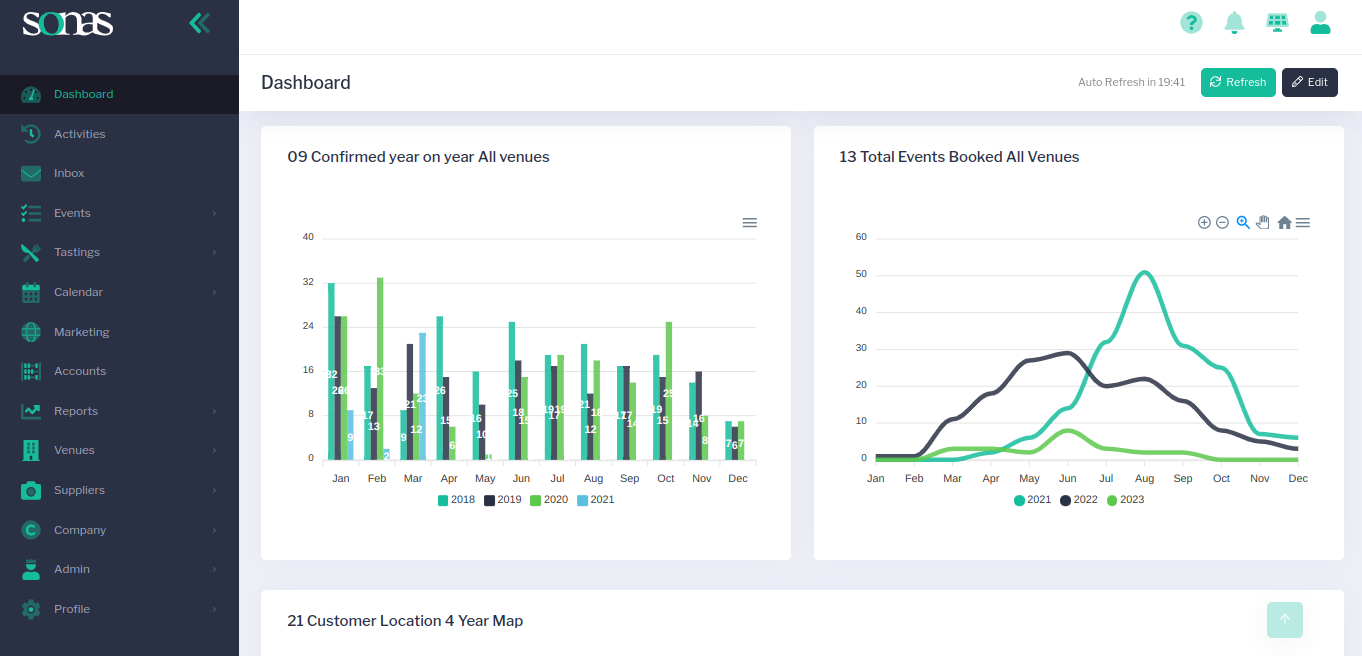Viewport: 1362px width, 656px height.
Task: Reset zoom with the home icon
Action: click(1284, 223)
